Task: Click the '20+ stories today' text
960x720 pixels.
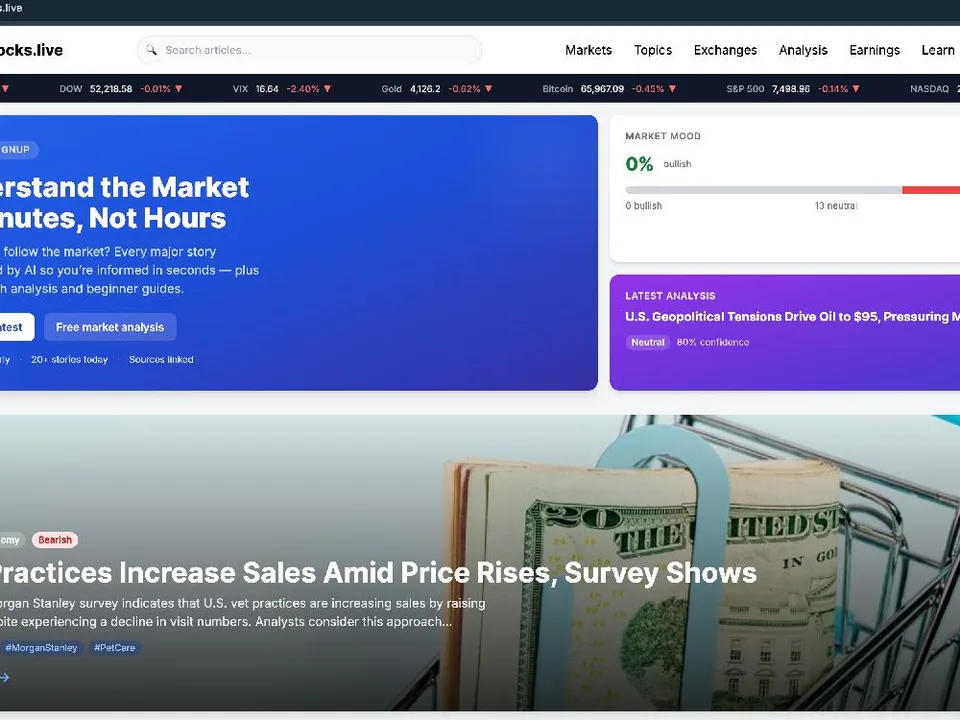Action: click(x=69, y=359)
